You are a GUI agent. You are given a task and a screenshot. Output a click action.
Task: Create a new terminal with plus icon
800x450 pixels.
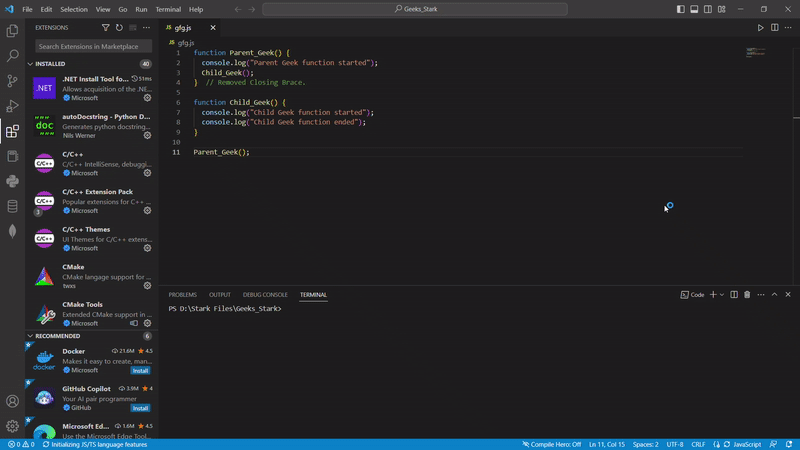click(x=713, y=294)
